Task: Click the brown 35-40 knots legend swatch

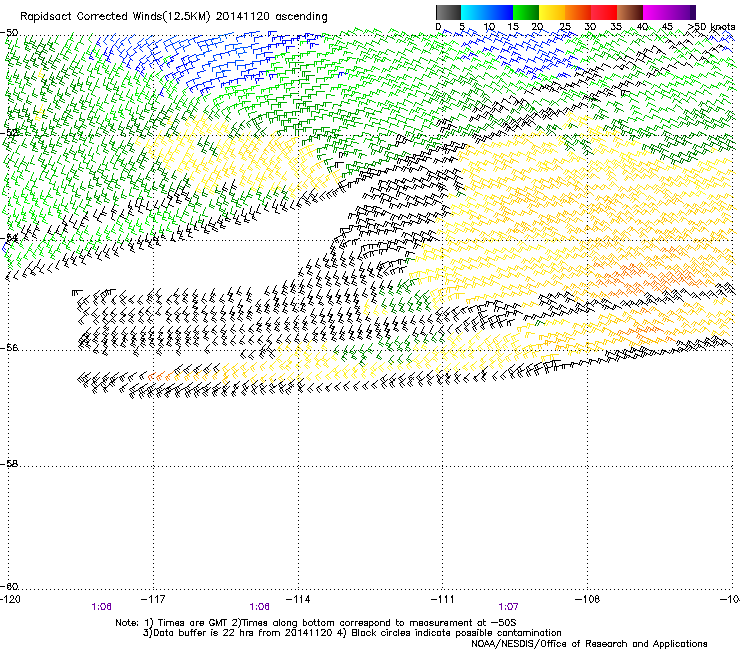Action: click(630, 12)
